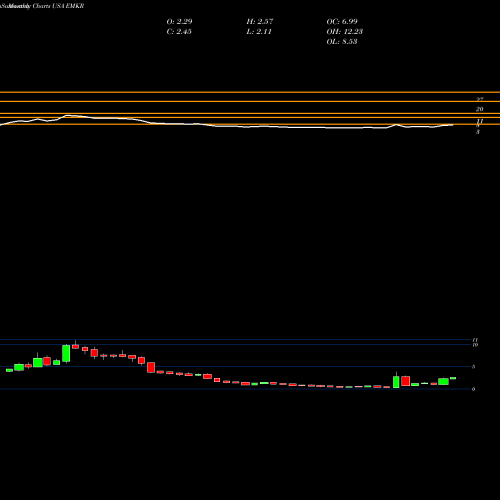Image resolution: width=500 pixels, height=500 pixels.
Task: Select the 'OC: 6.99' reading
Action: (342, 21)
